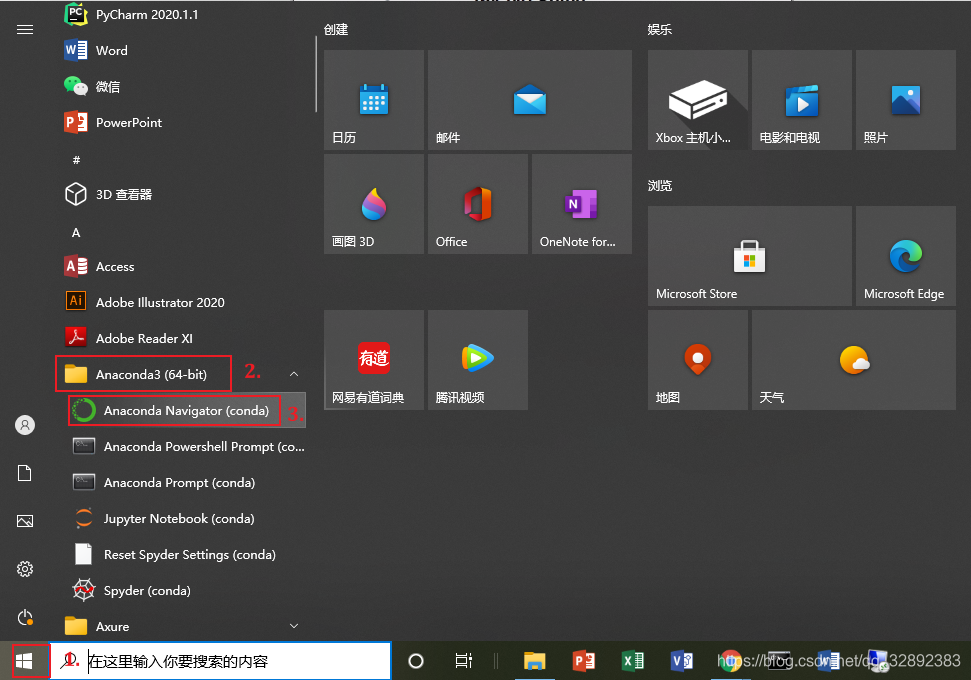Open Cortana circle on taskbar
This screenshot has height=680, width=971.
[416, 661]
